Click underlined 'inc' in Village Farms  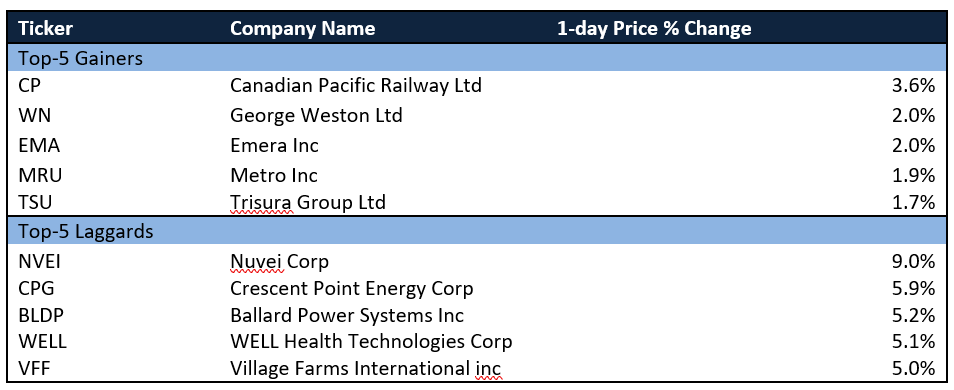(488, 369)
